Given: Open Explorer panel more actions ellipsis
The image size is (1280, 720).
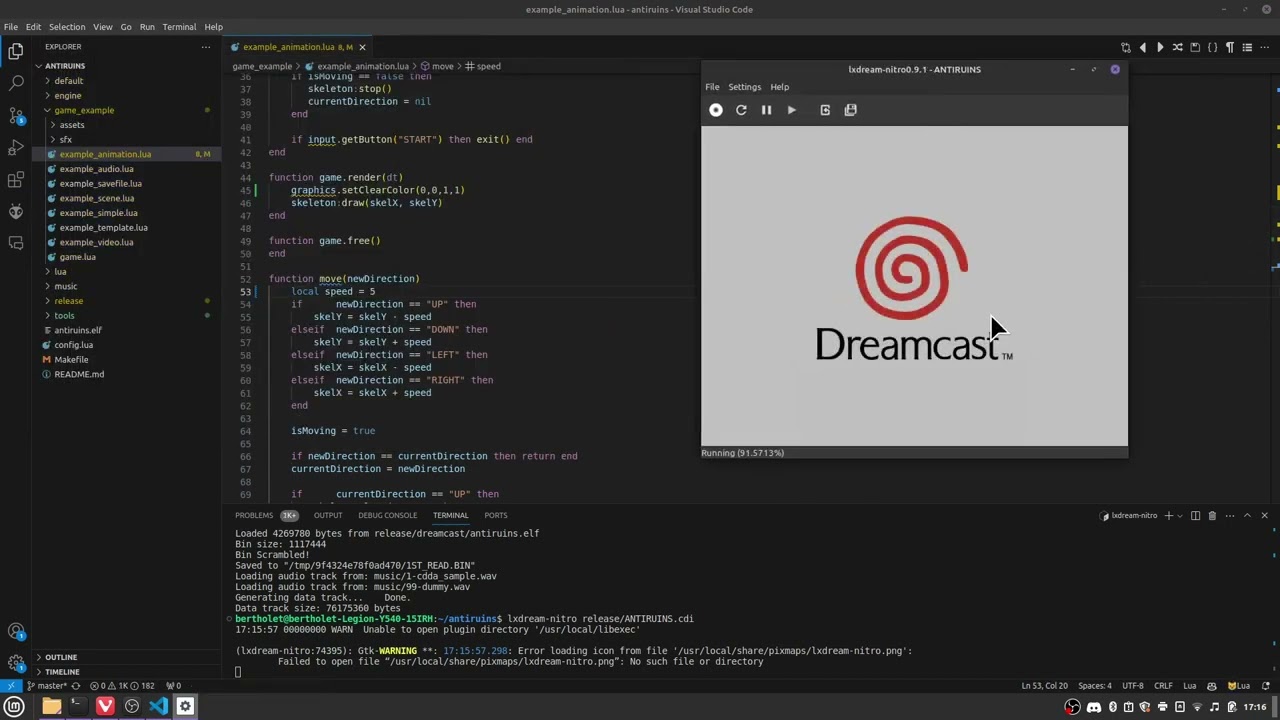Looking at the screenshot, I should coord(206,46).
